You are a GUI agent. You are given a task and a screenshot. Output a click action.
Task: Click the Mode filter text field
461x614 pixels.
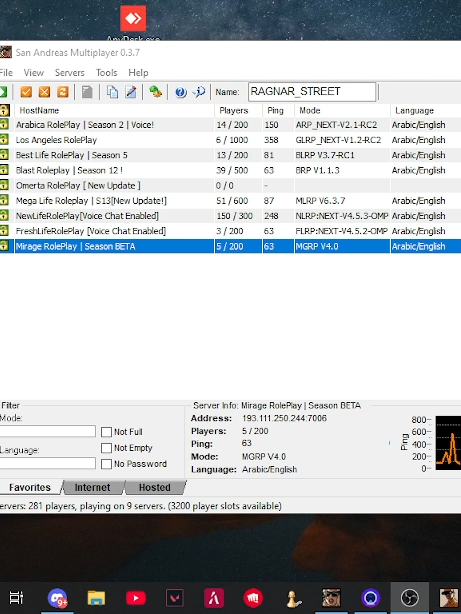47,431
